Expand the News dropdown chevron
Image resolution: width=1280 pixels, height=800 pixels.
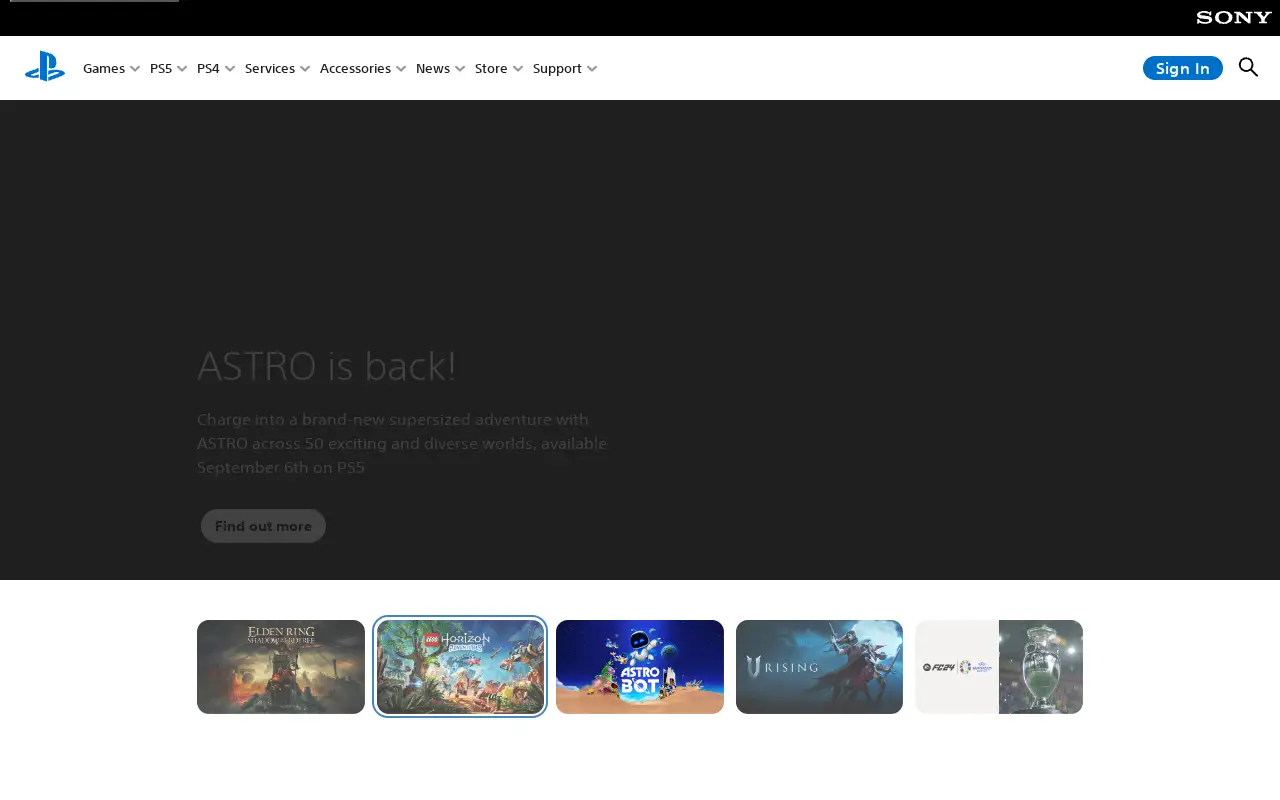click(x=460, y=68)
